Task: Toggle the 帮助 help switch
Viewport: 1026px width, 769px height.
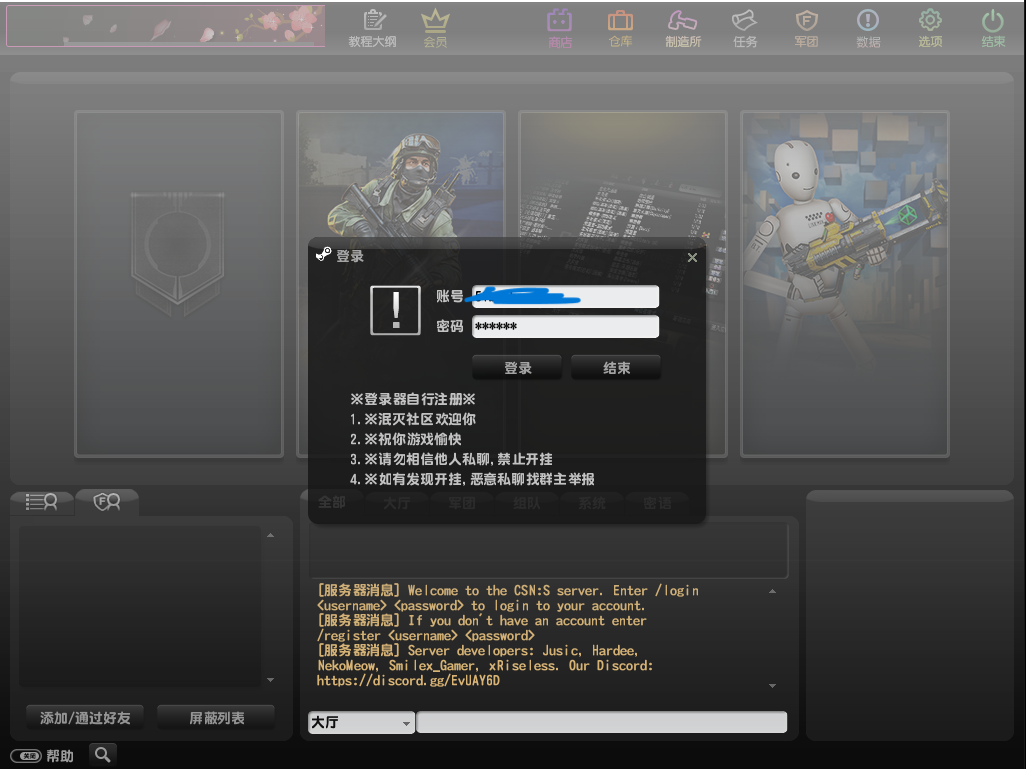Action: [x=26, y=756]
